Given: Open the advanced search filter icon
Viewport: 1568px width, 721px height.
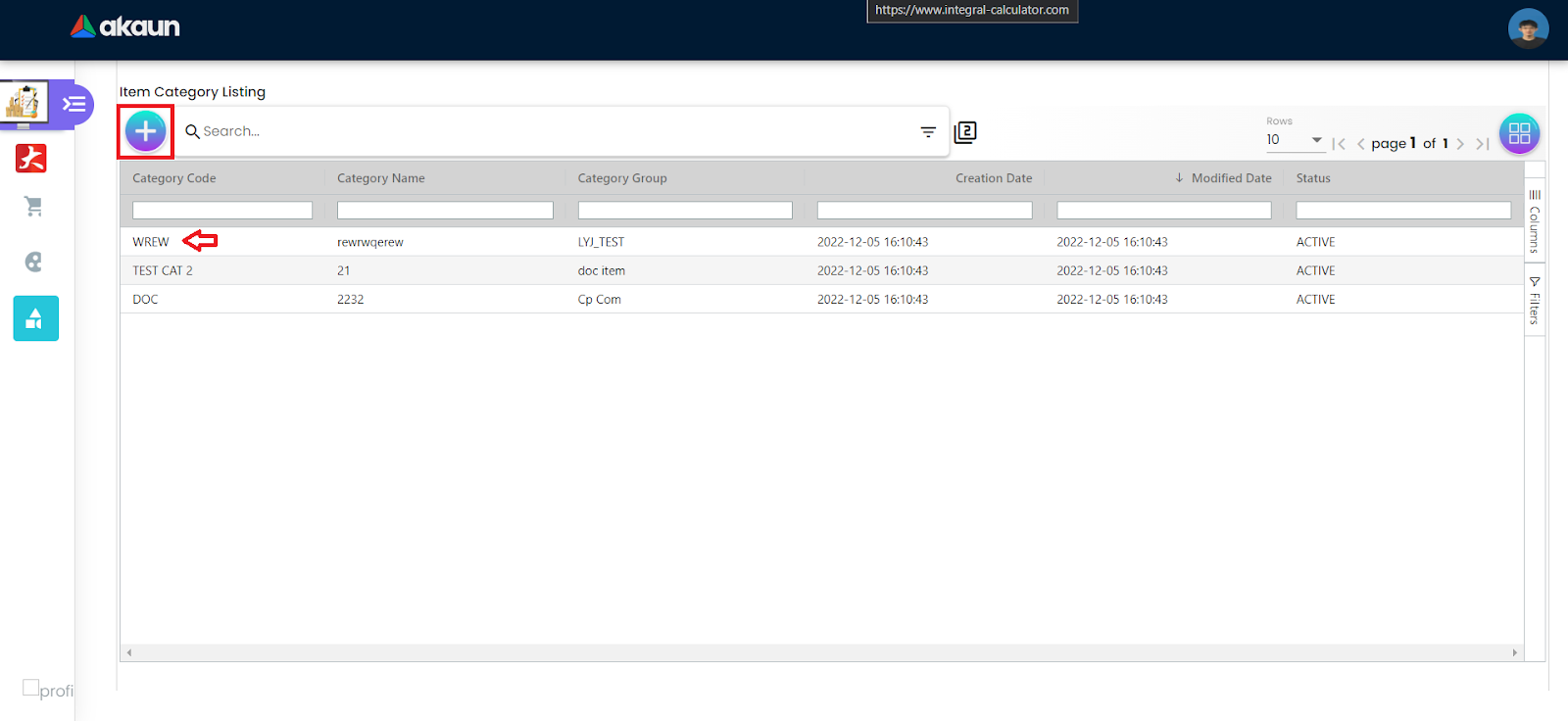Looking at the screenshot, I should pos(928,131).
